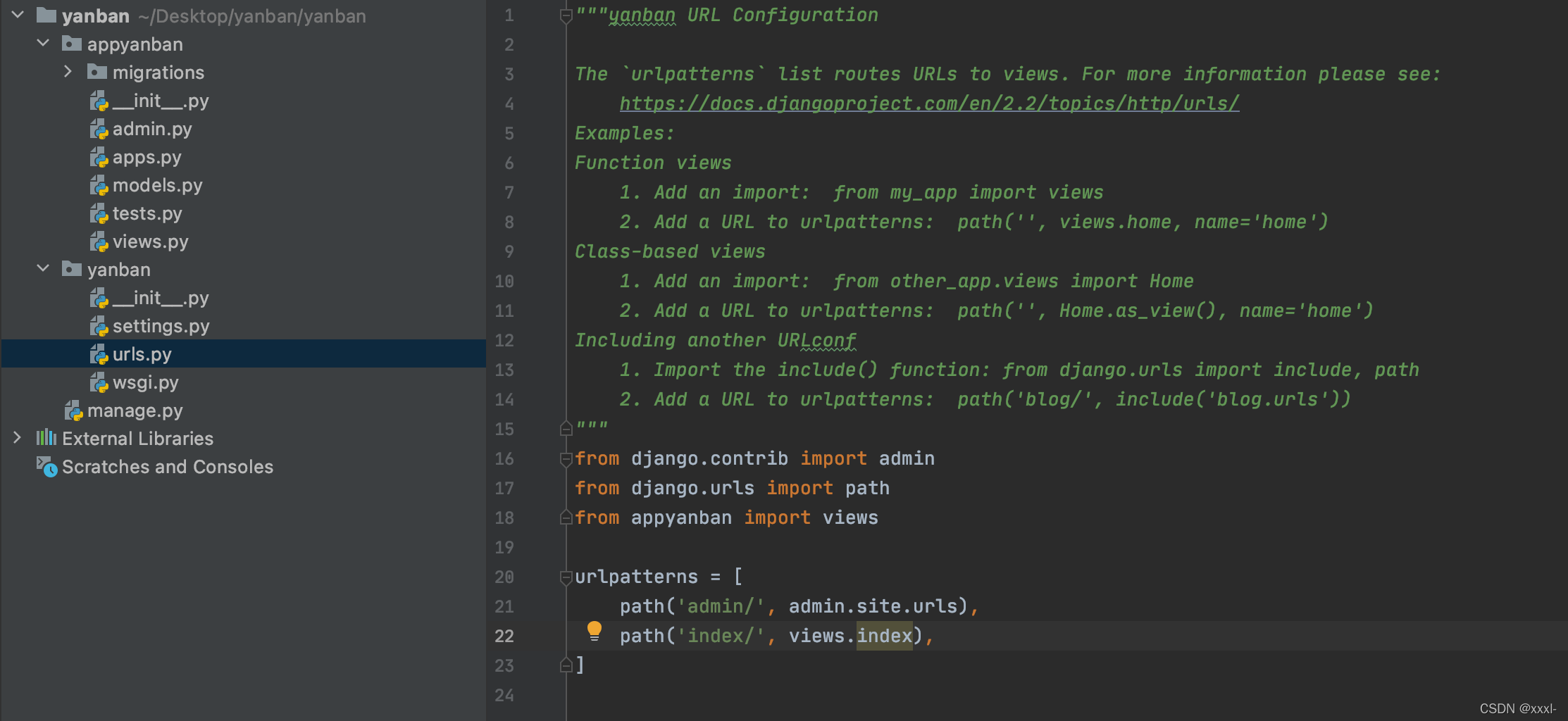Click the wsgi.py Python file icon
This screenshot has width=1568, height=721.
(99, 382)
